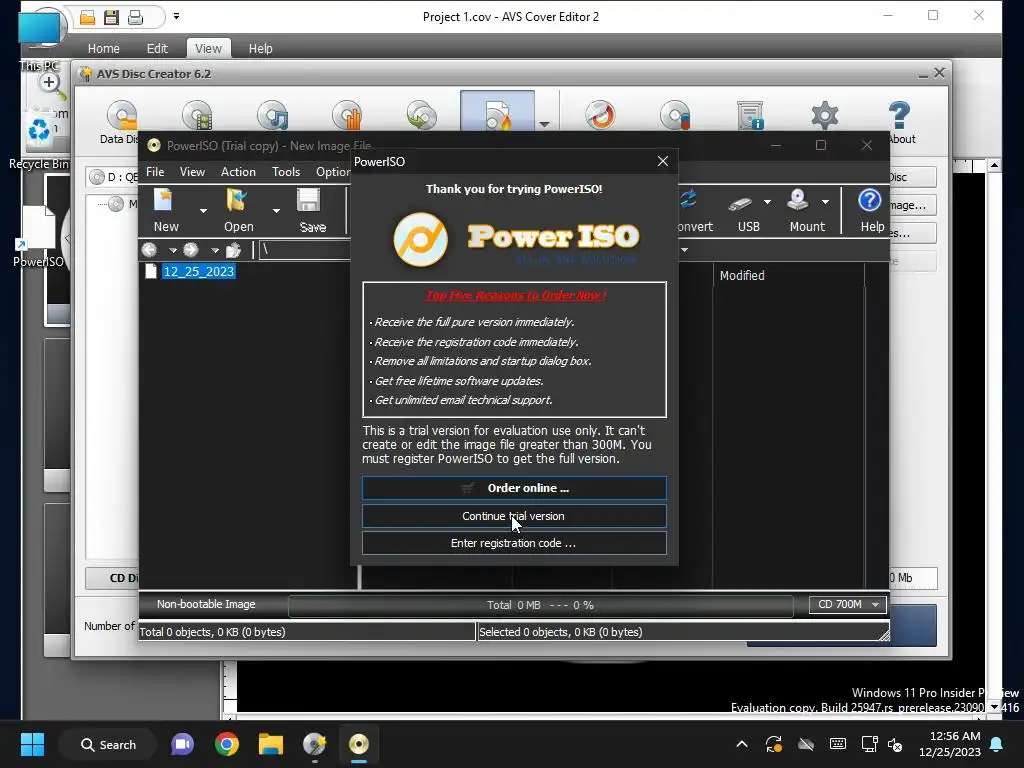Open the View menu in PowerISO
This screenshot has width=1024, height=768.
pyautogui.click(x=192, y=172)
